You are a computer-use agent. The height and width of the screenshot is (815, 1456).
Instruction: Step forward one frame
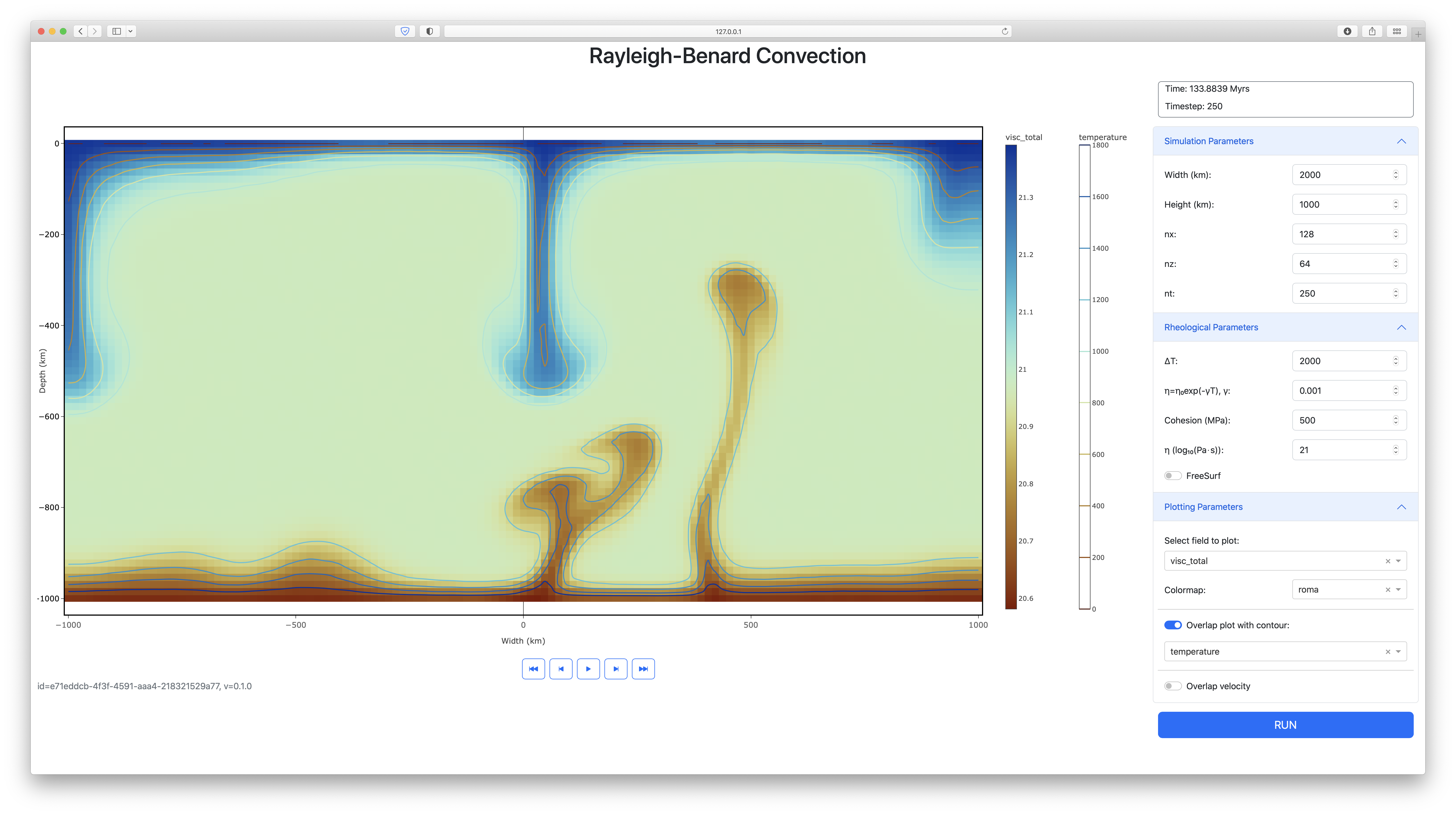pos(615,669)
